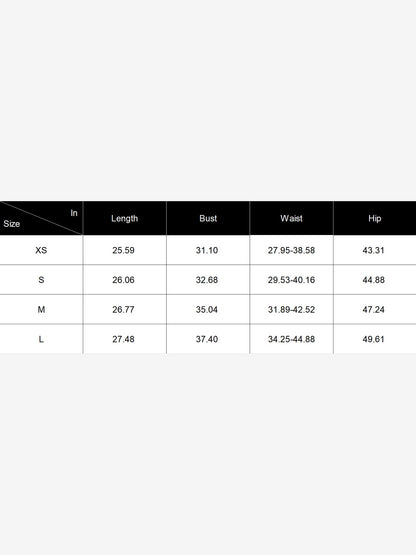Screen dimensions: 416x555
Task: Click the XS bust value 31.10
Action: [207, 250]
